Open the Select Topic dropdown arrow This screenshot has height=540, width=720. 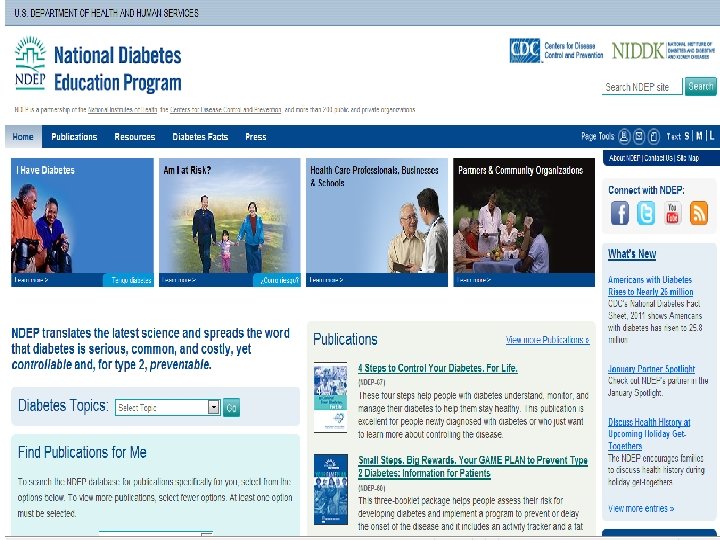(x=214, y=407)
